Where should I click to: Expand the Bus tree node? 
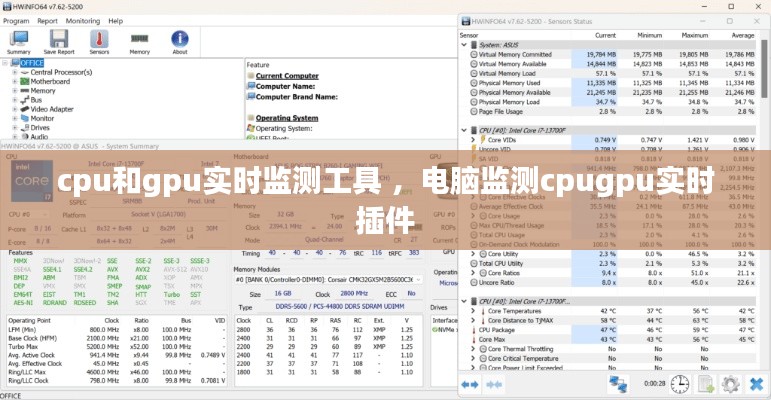click(x=15, y=100)
